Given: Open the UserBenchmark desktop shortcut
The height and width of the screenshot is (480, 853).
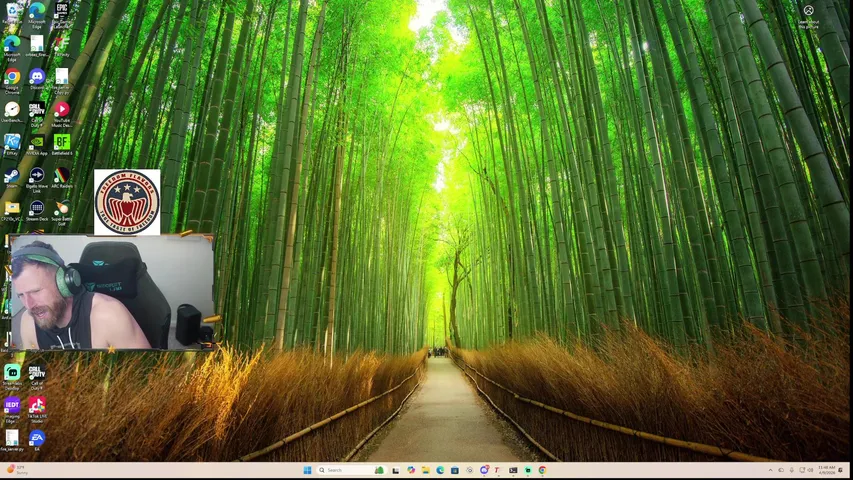Looking at the screenshot, I should pos(12,113).
